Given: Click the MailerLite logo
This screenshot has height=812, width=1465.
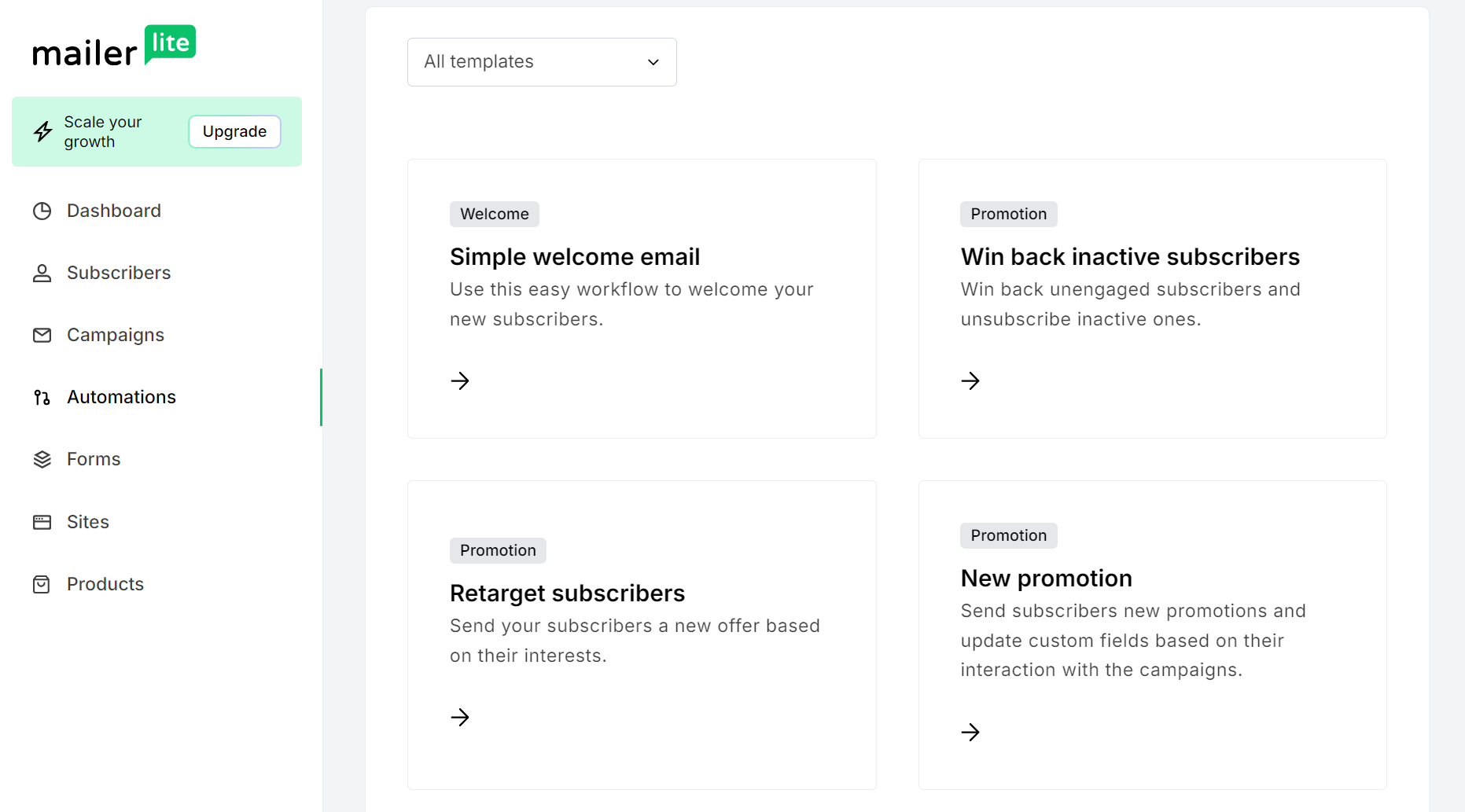Looking at the screenshot, I should pos(114,47).
